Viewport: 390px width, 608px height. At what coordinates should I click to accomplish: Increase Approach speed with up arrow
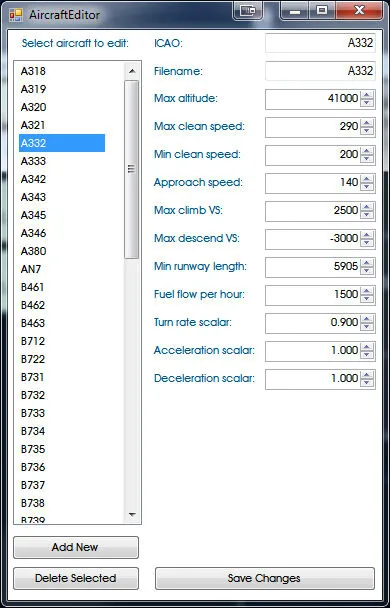click(367, 179)
